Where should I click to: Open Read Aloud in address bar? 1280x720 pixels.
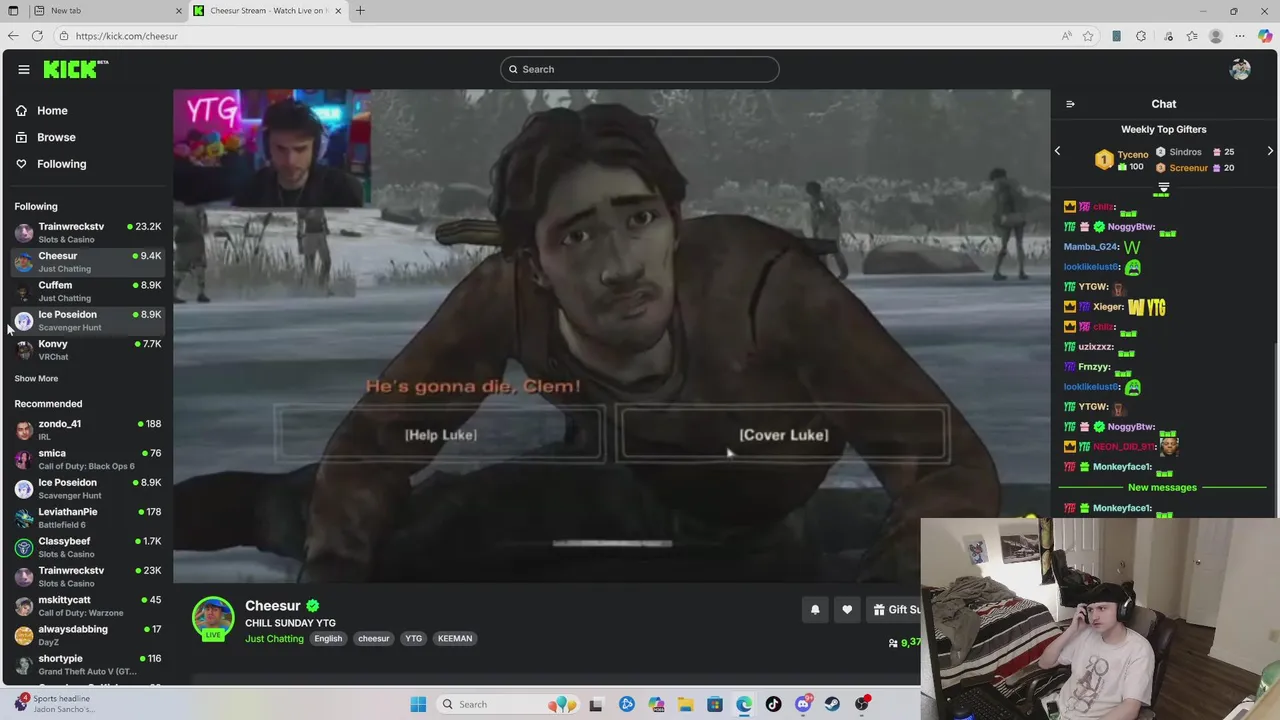pos(1067,36)
